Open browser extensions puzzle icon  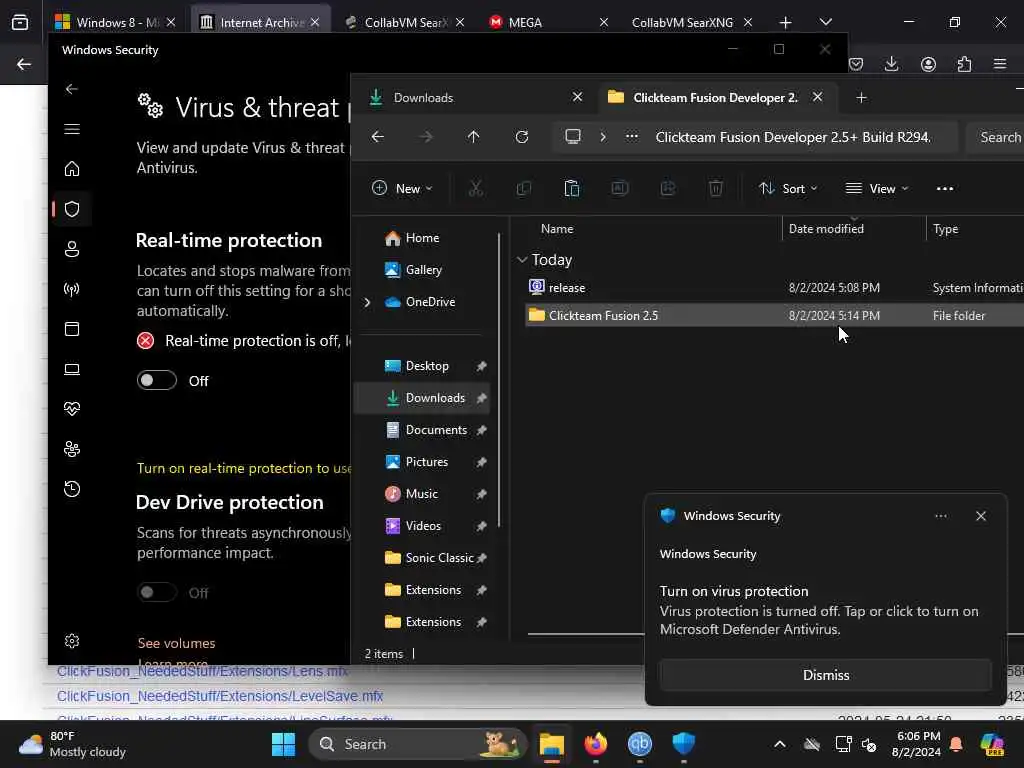964,64
